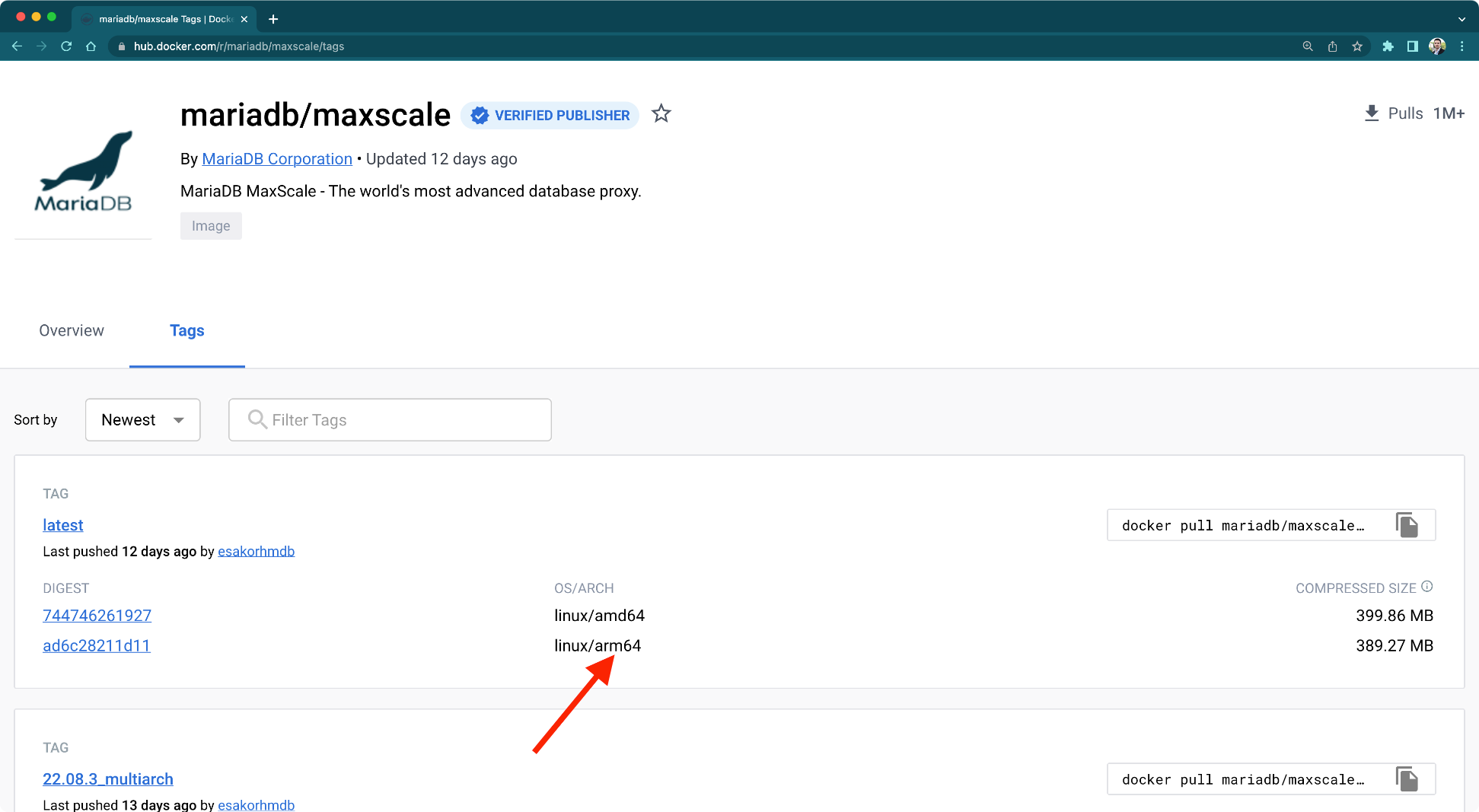Click the share page icon

[x=1332, y=46]
